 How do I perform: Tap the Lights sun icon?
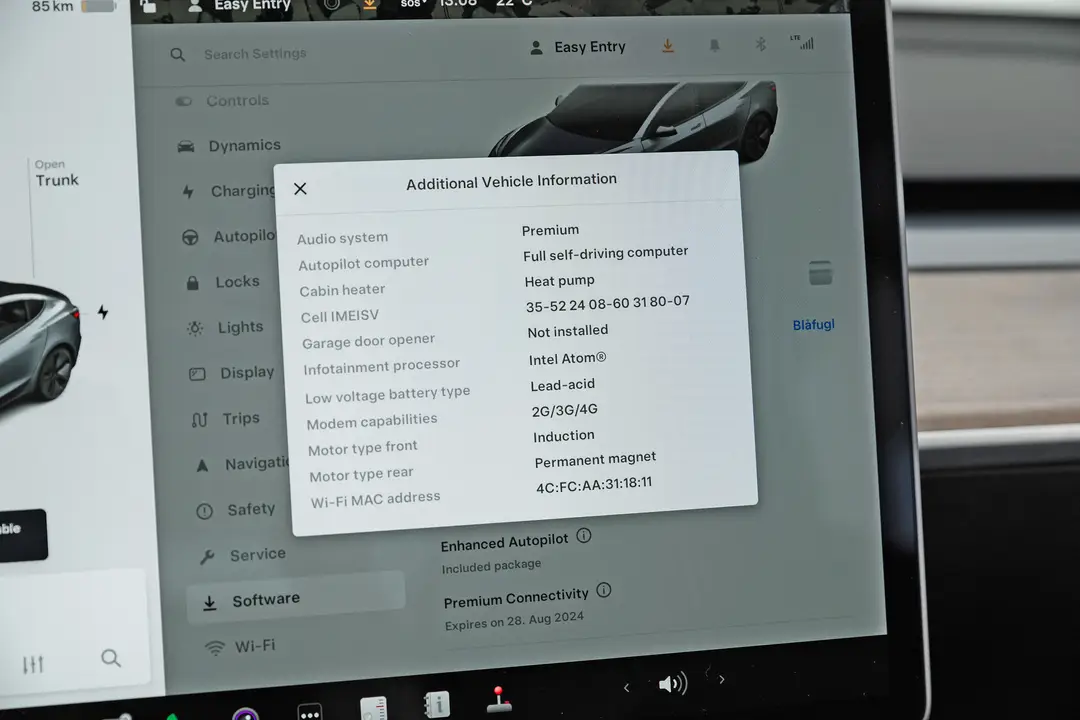pyautogui.click(x=195, y=329)
